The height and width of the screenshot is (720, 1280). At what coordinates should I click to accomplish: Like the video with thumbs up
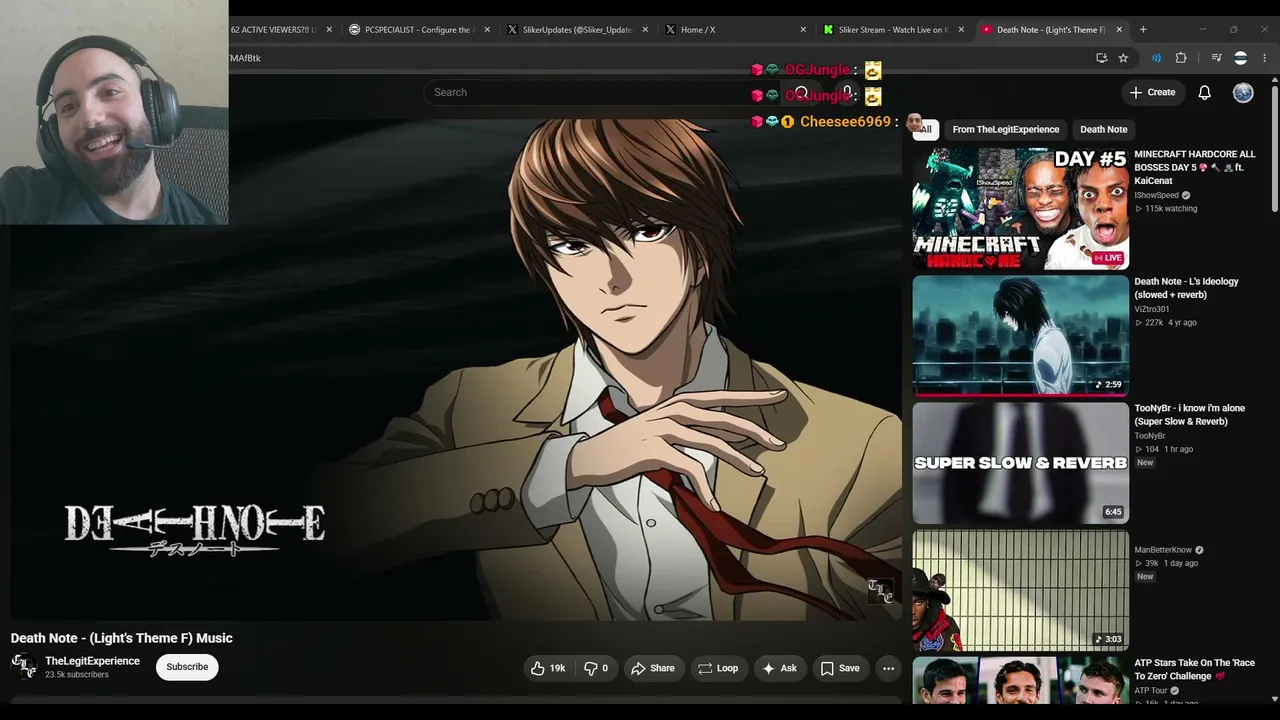548,668
